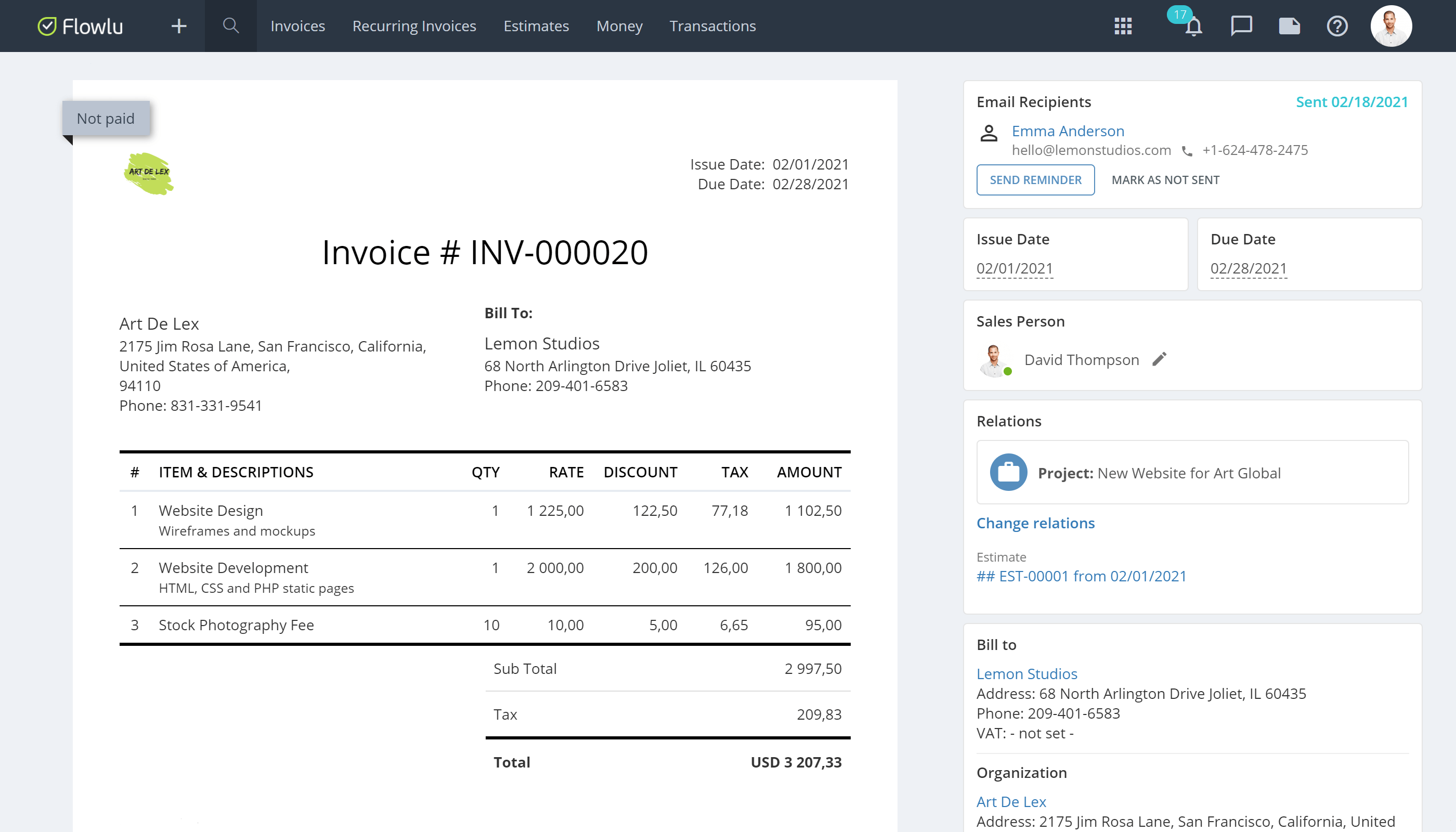This screenshot has height=832, width=1456.
Task: Open the Issue Date picker field
Action: pyautogui.click(x=1015, y=267)
